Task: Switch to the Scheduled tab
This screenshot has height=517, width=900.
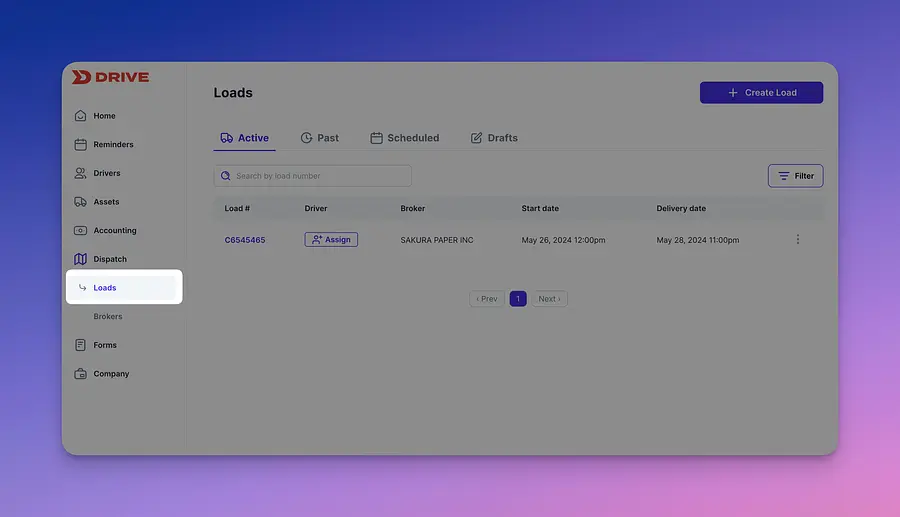Action: pyautogui.click(x=405, y=138)
